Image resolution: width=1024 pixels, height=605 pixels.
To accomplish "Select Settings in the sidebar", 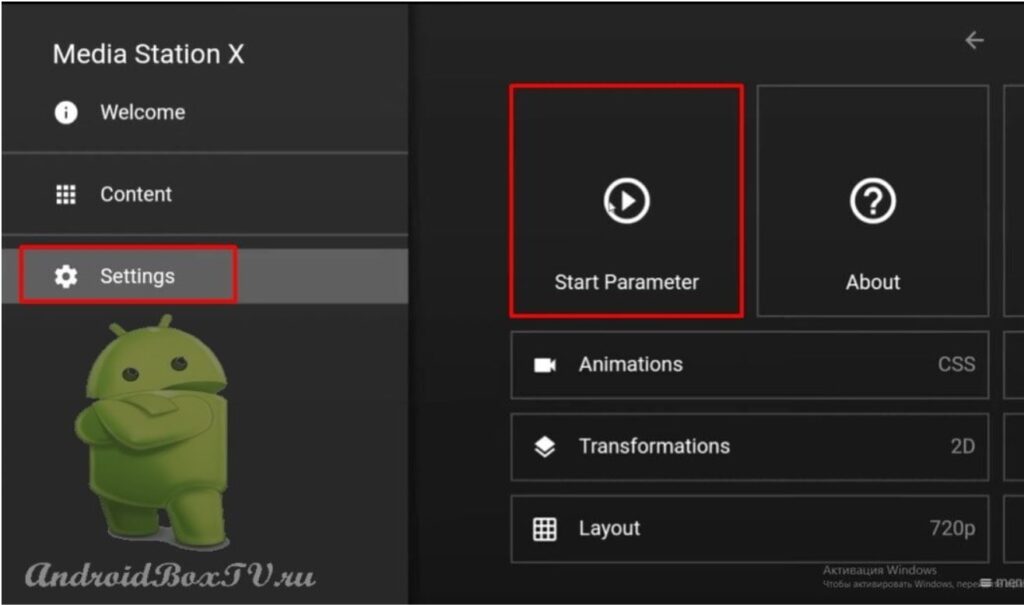I will click(205, 276).
